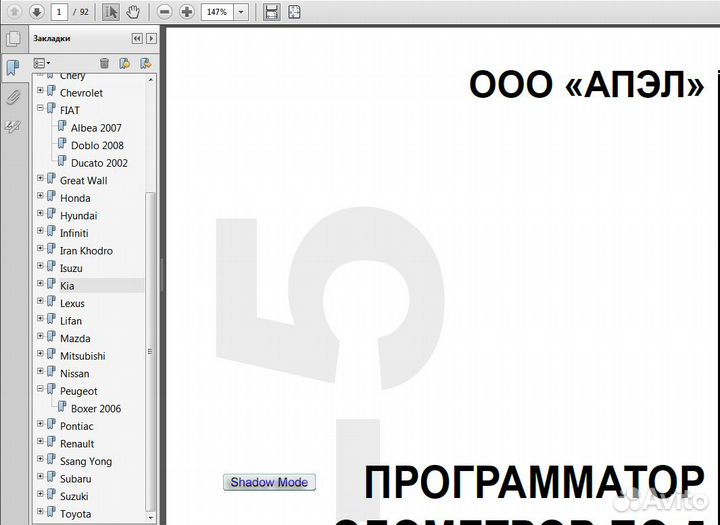
Task: Click the Hyundai bookmark ribbon icon
Action: point(51,213)
